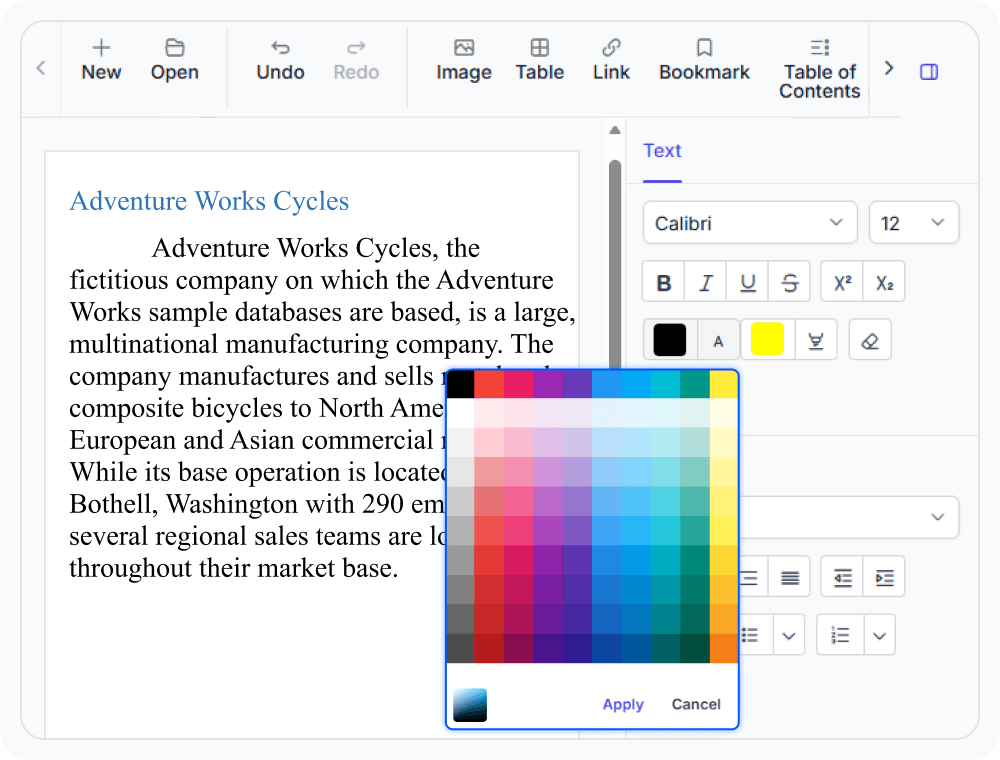Click Apply in the color picker
This screenshot has height=760, width=1000.
tap(623, 705)
